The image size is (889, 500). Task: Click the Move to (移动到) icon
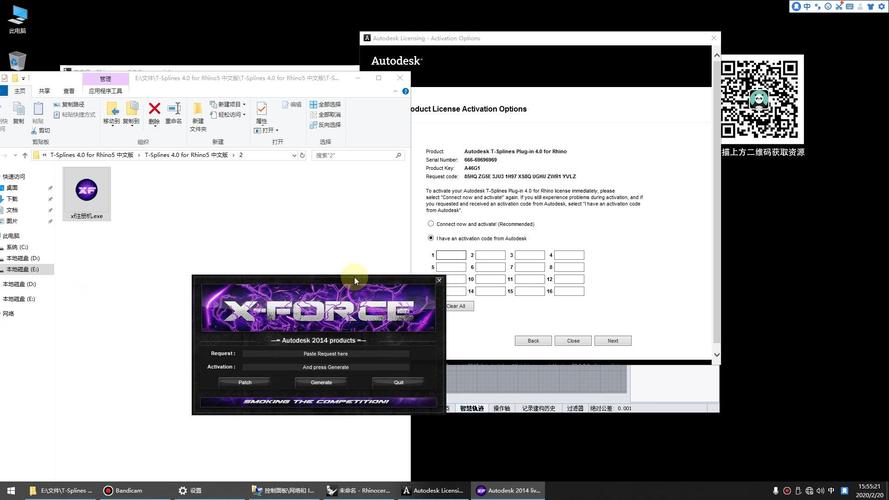111,111
